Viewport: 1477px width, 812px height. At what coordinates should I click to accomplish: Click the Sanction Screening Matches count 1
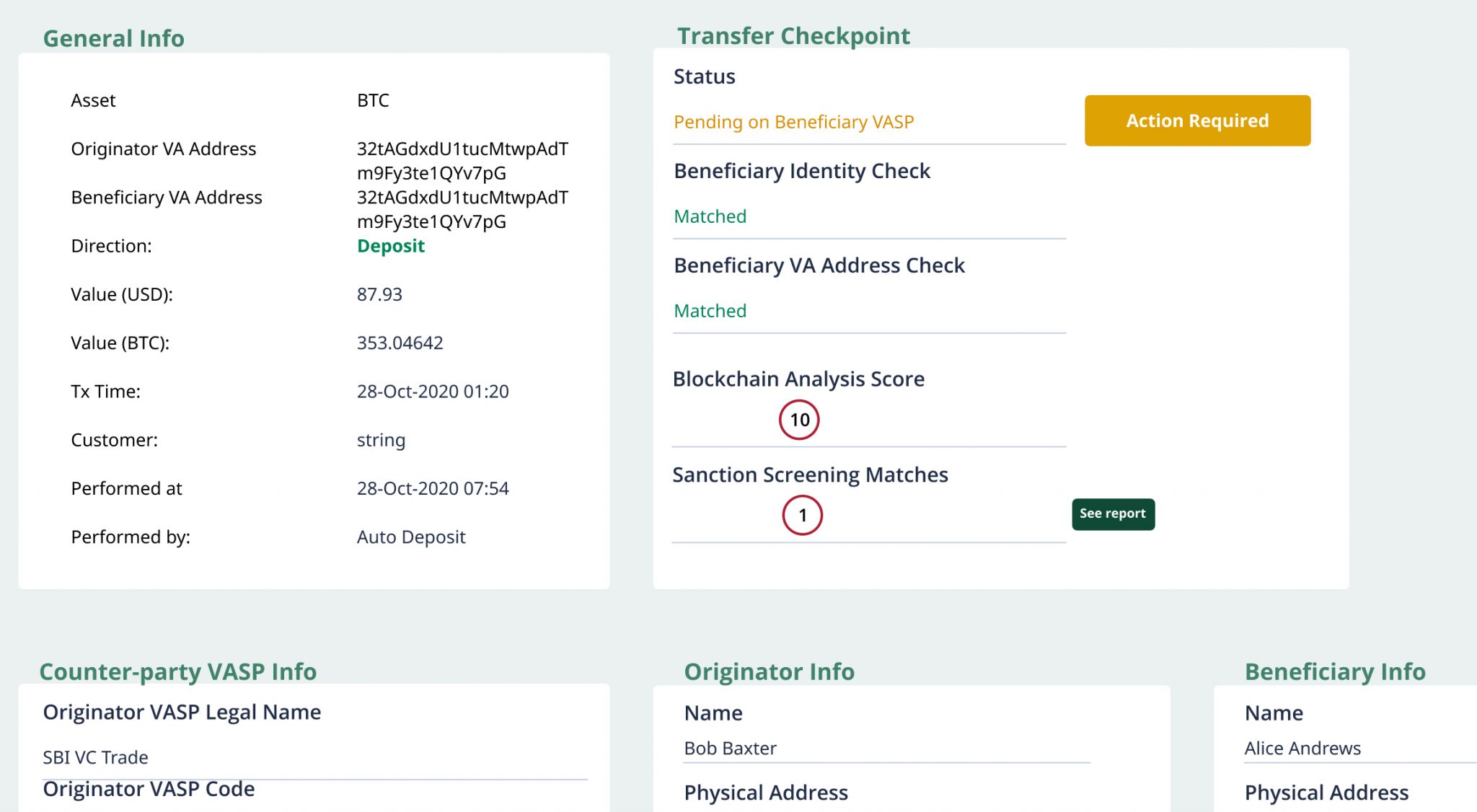point(802,515)
